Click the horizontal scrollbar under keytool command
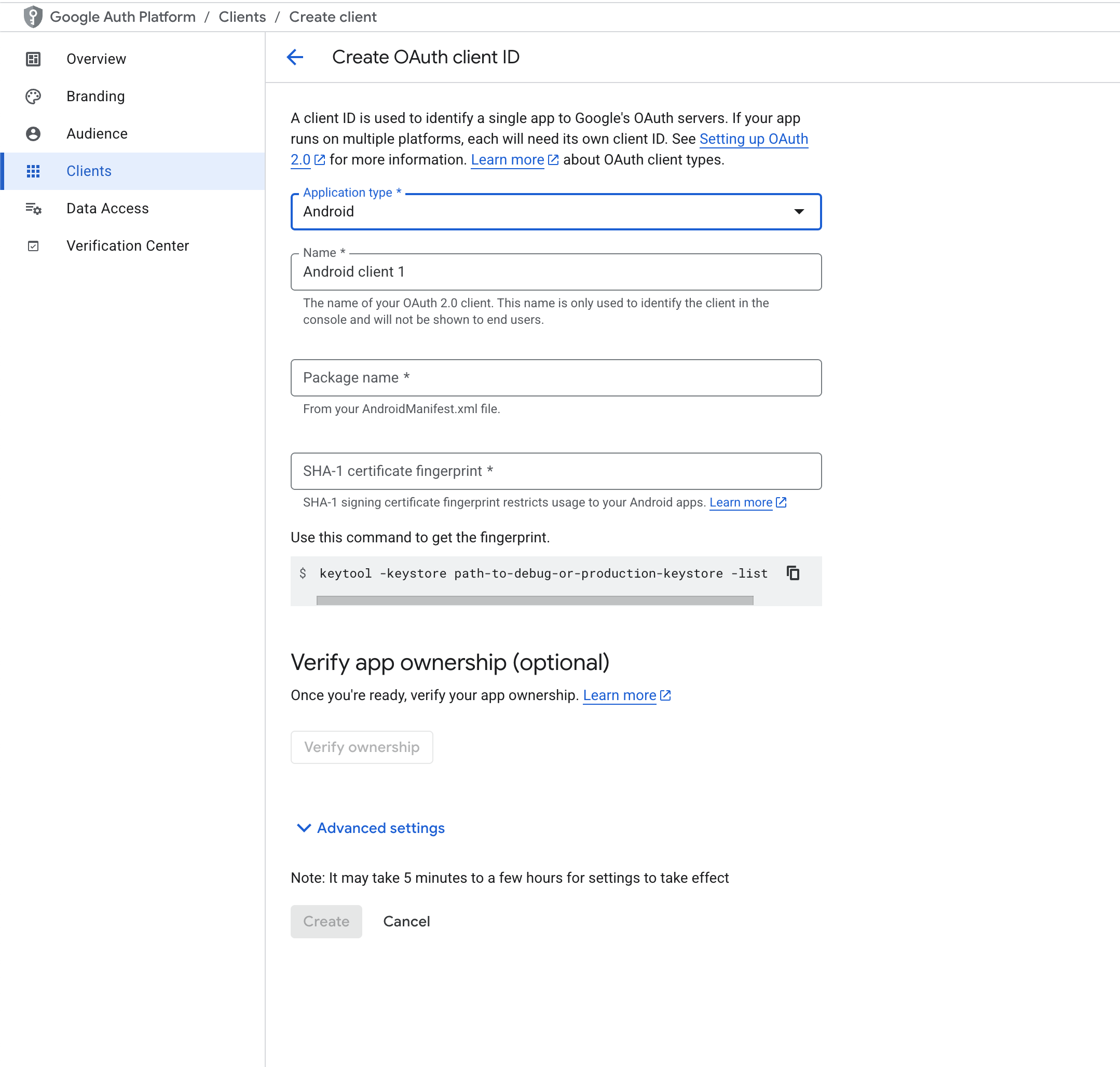The image size is (1120, 1067). [535, 600]
